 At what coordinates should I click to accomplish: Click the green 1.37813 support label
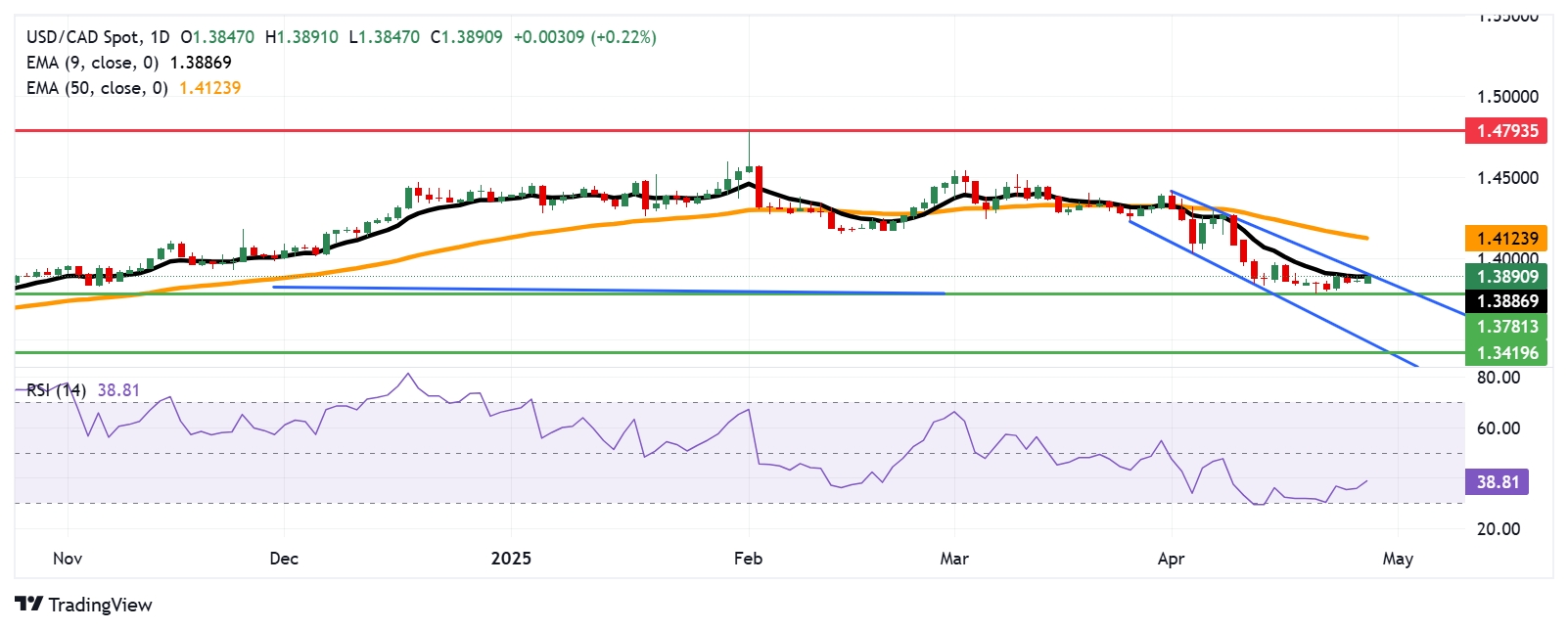(x=1506, y=327)
